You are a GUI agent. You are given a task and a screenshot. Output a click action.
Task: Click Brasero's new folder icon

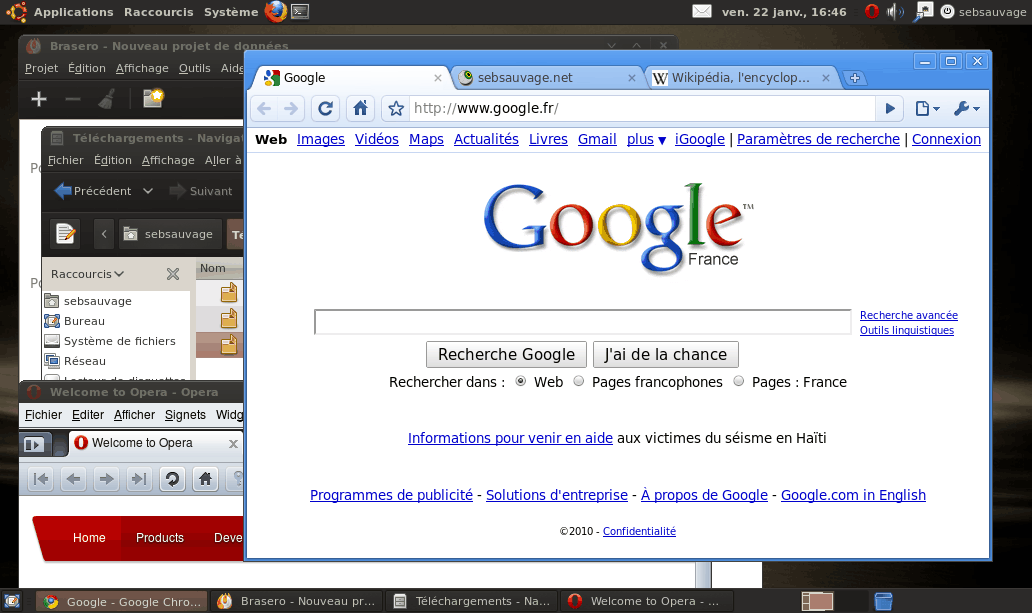153,99
